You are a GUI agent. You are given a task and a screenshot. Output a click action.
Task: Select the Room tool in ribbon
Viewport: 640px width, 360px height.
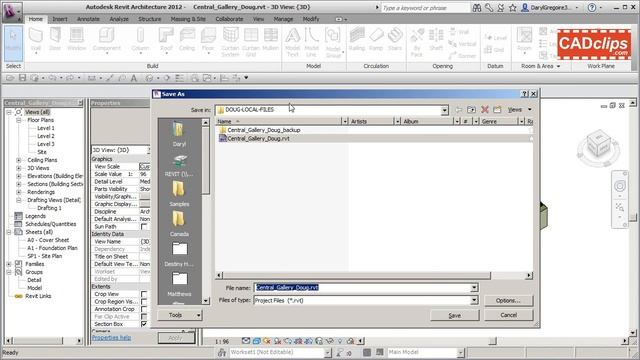(524, 40)
